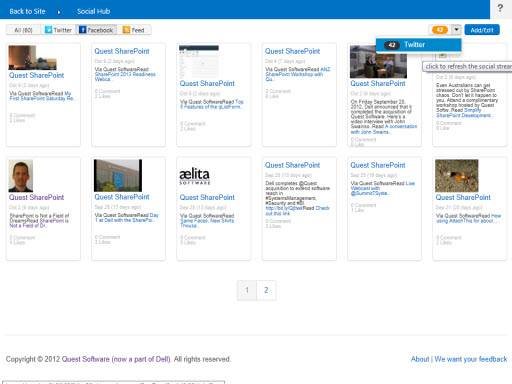Open the insect photo thumbnail
Viewport: 512px width, 384px height.
(x=457, y=176)
